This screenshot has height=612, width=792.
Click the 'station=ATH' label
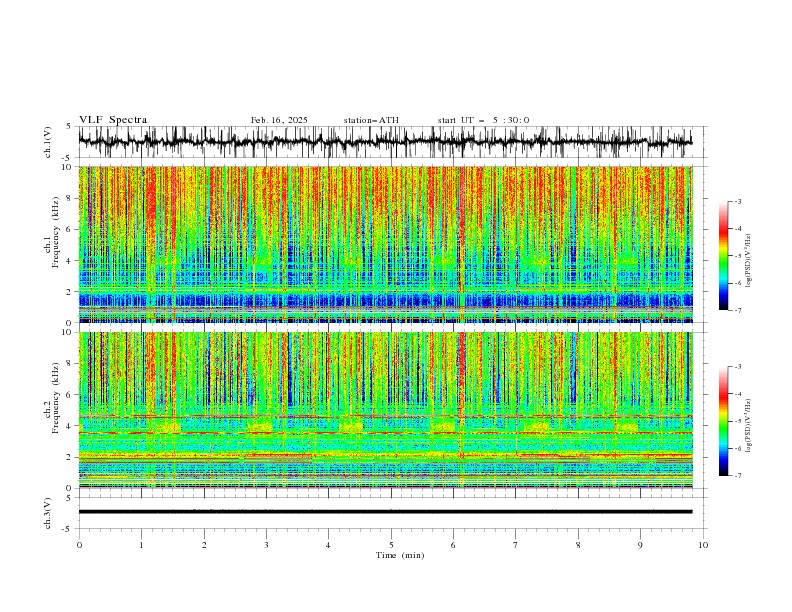coord(371,120)
